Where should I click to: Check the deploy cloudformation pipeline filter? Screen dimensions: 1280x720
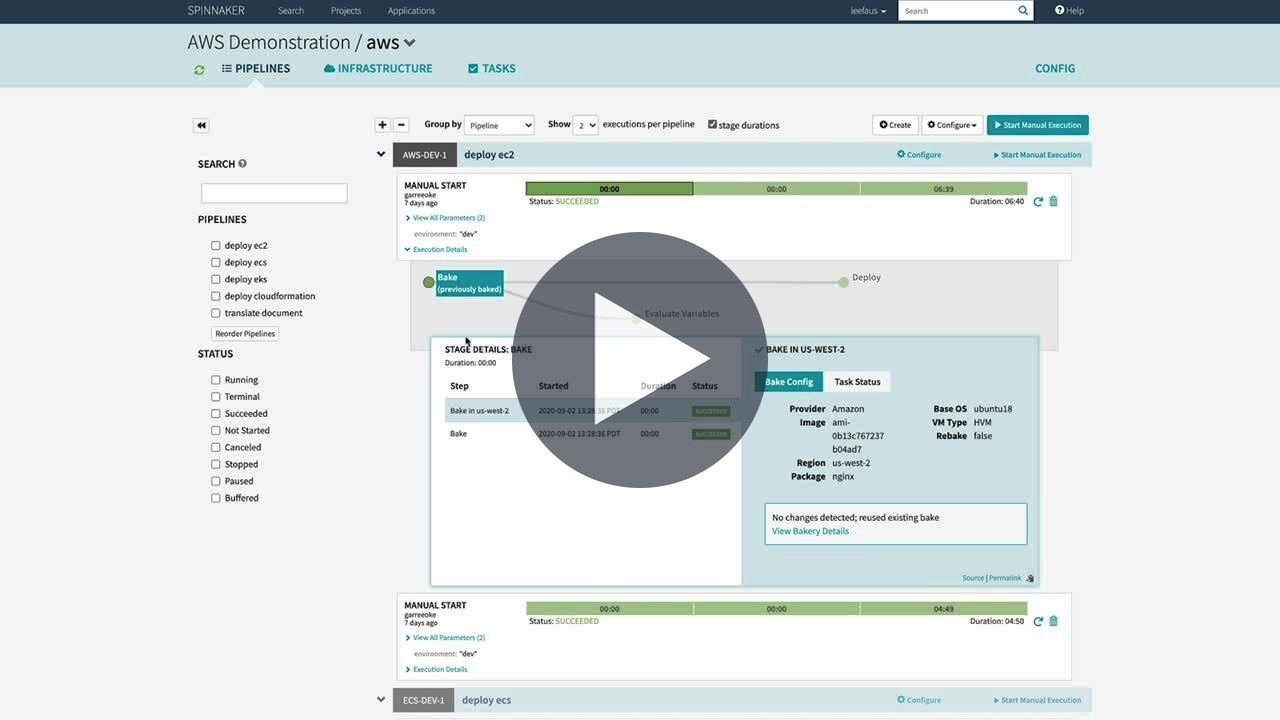click(x=215, y=297)
